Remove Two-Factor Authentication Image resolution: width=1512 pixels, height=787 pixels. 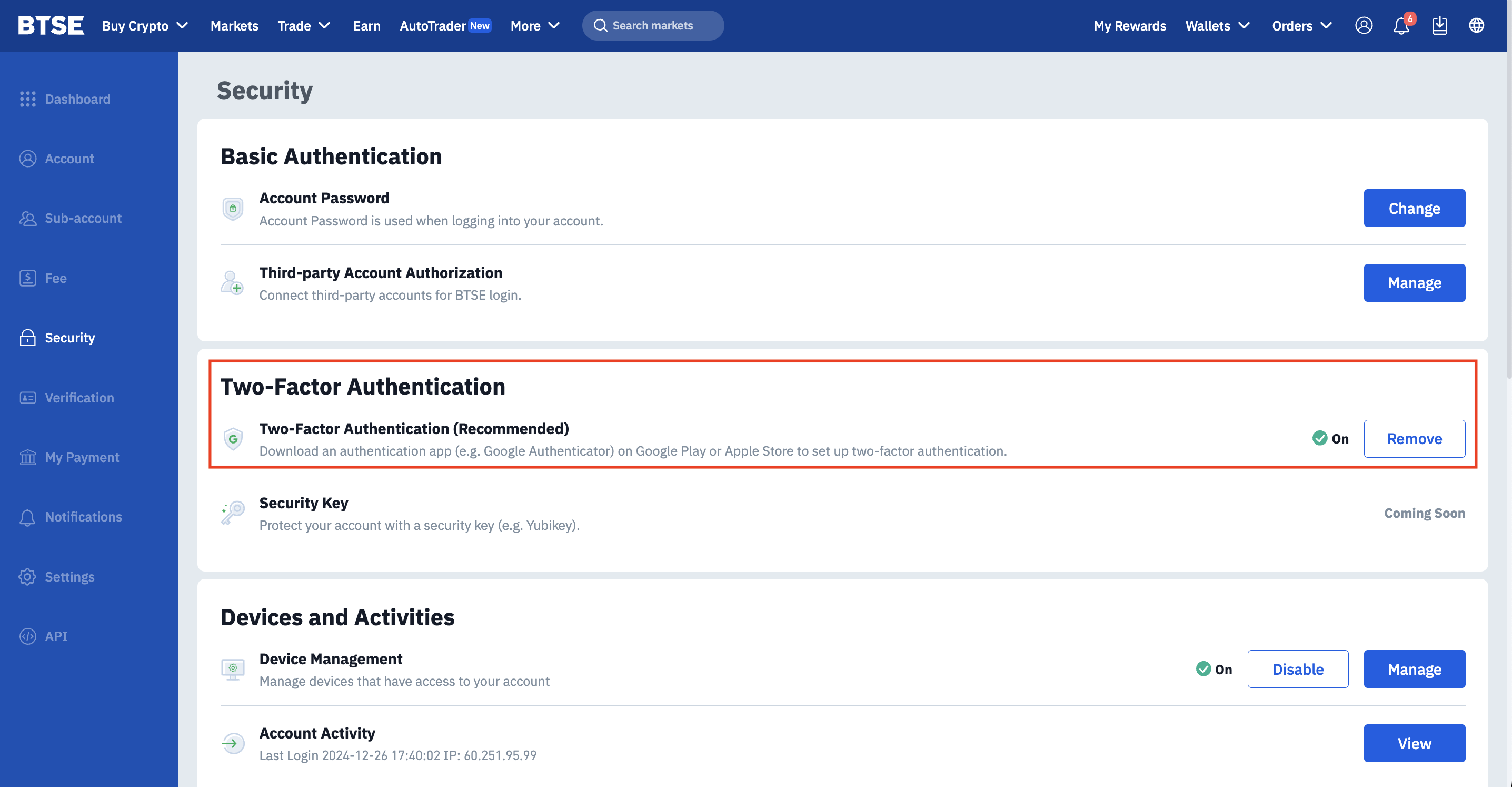click(1414, 439)
